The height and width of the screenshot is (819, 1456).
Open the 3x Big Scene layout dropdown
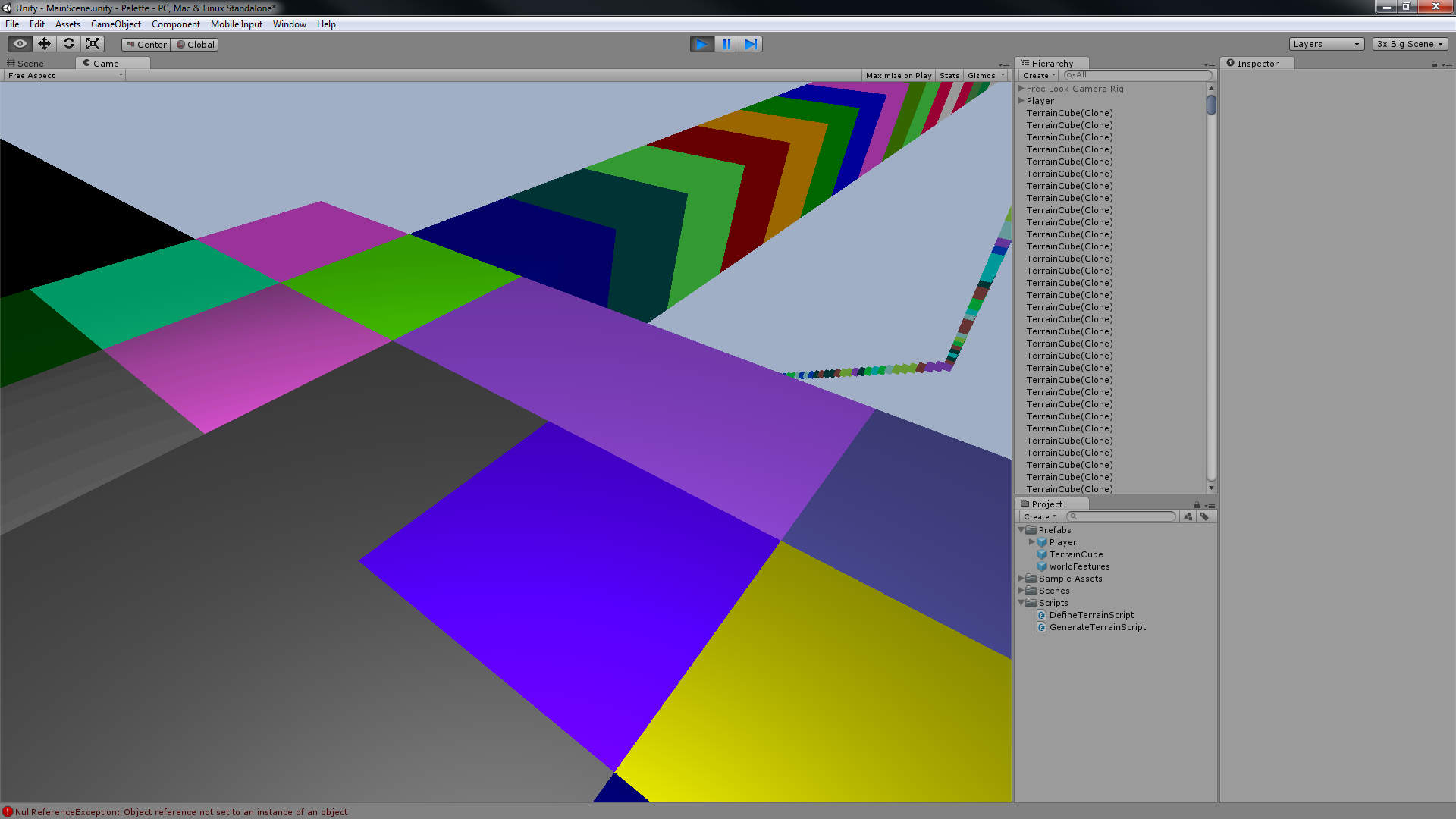1410,44
